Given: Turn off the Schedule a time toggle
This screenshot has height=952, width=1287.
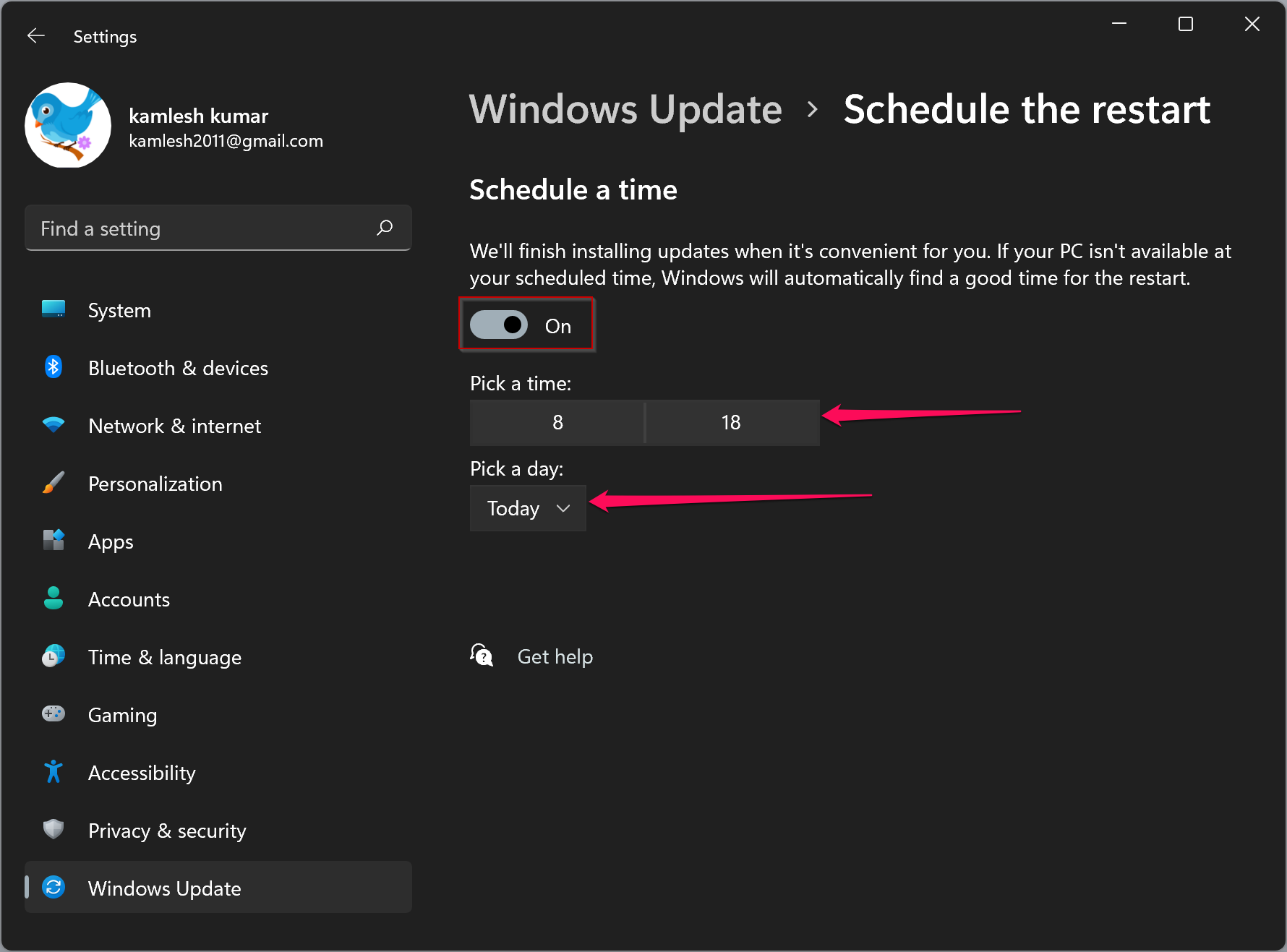Looking at the screenshot, I should 499,325.
